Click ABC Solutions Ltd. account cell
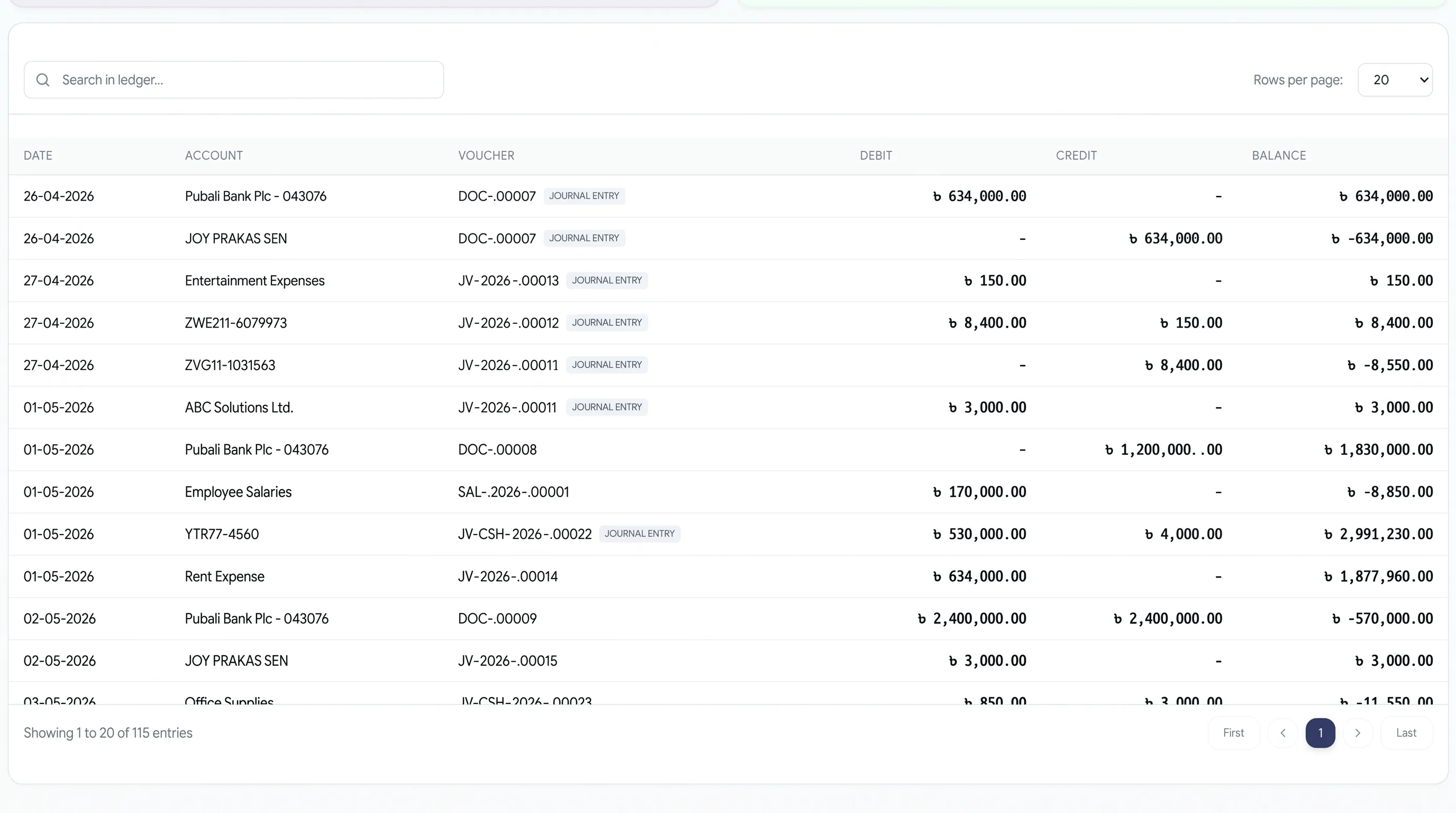The width and height of the screenshot is (1456, 813). pos(239,408)
